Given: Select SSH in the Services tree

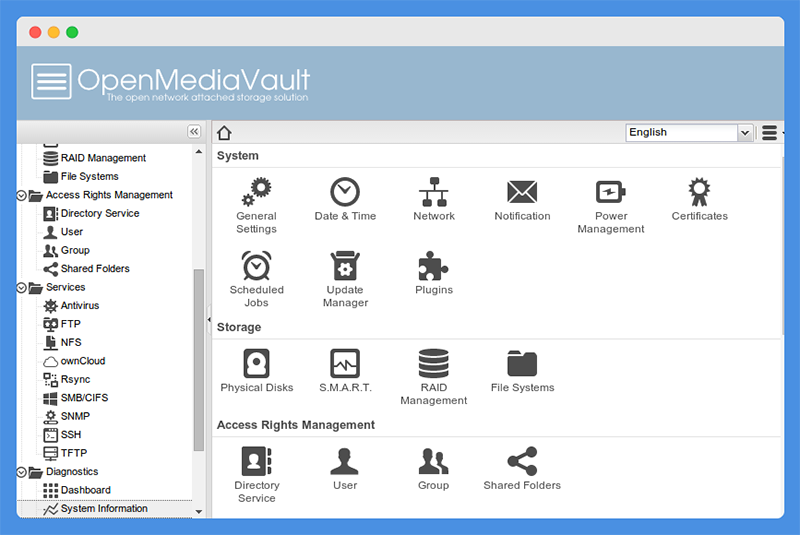Looking at the screenshot, I should 63,435.
